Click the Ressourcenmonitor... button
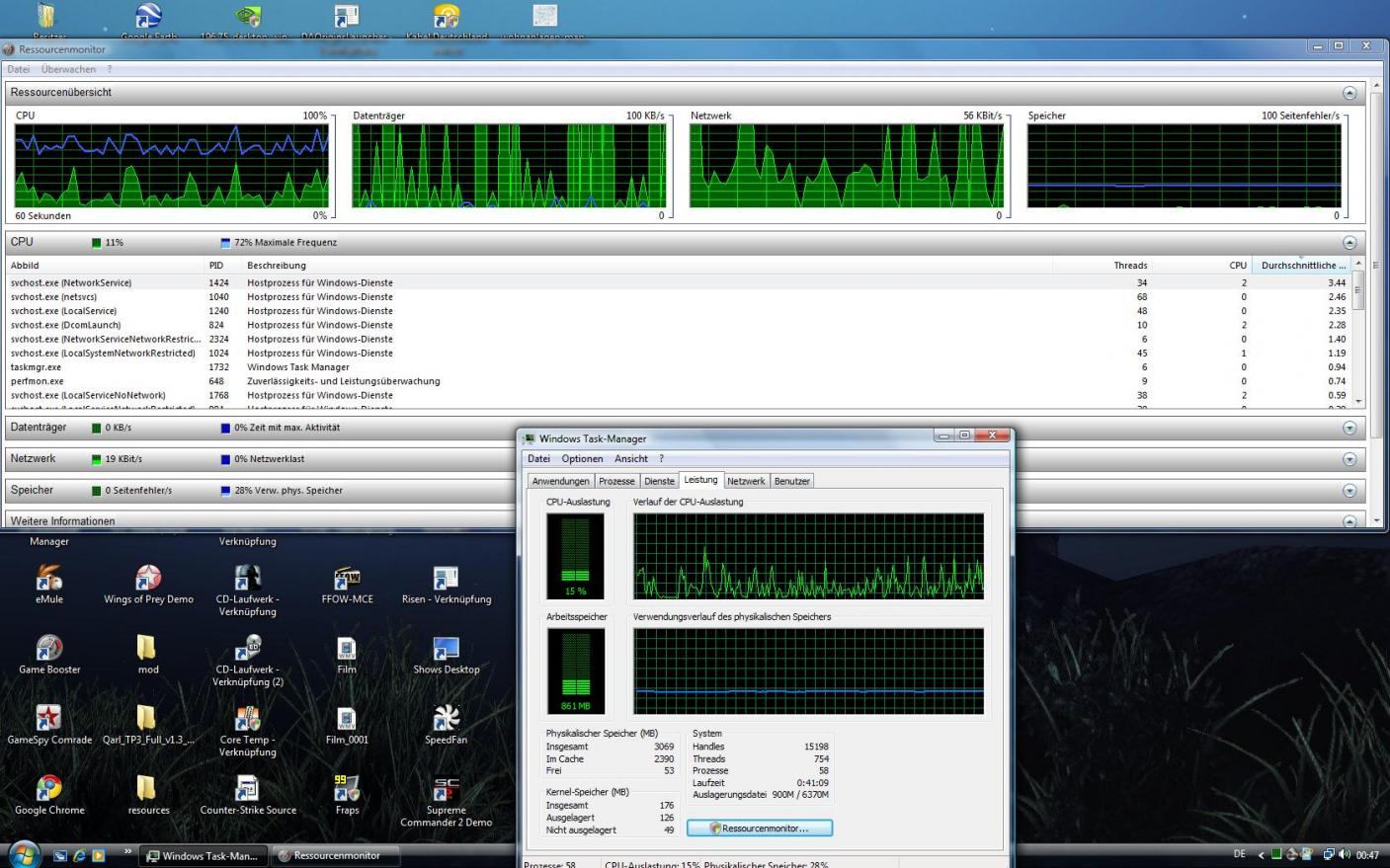This screenshot has width=1390, height=868. (x=760, y=829)
